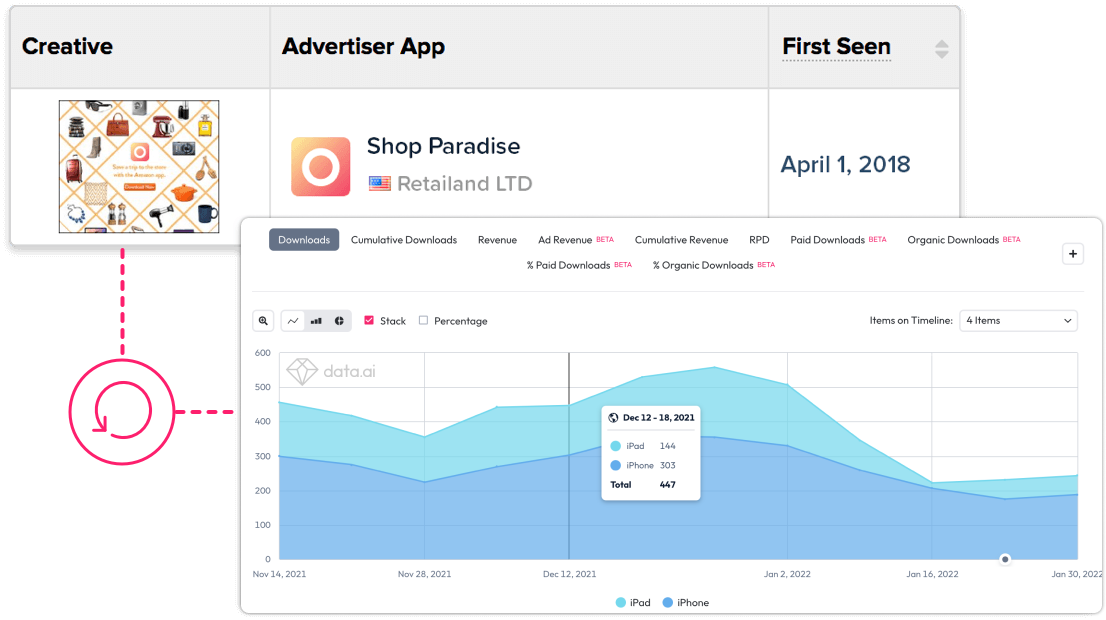The width and height of the screenshot is (1106, 620).
Task: Open the Items on Timeline dropdown
Action: [x=1018, y=321]
